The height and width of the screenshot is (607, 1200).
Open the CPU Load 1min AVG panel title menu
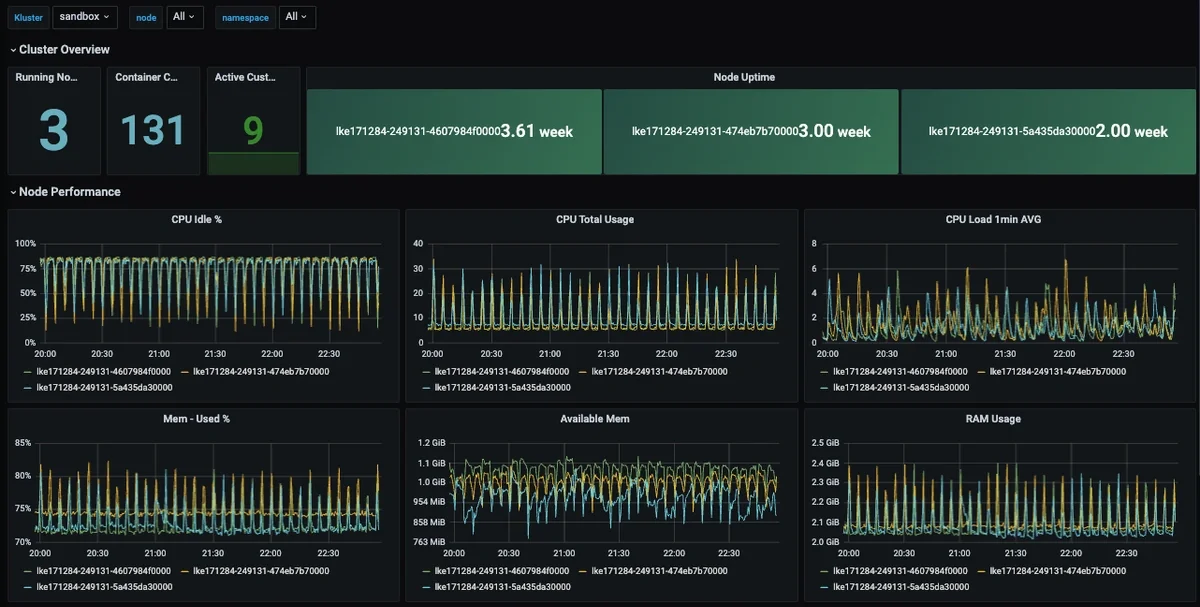[993, 219]
